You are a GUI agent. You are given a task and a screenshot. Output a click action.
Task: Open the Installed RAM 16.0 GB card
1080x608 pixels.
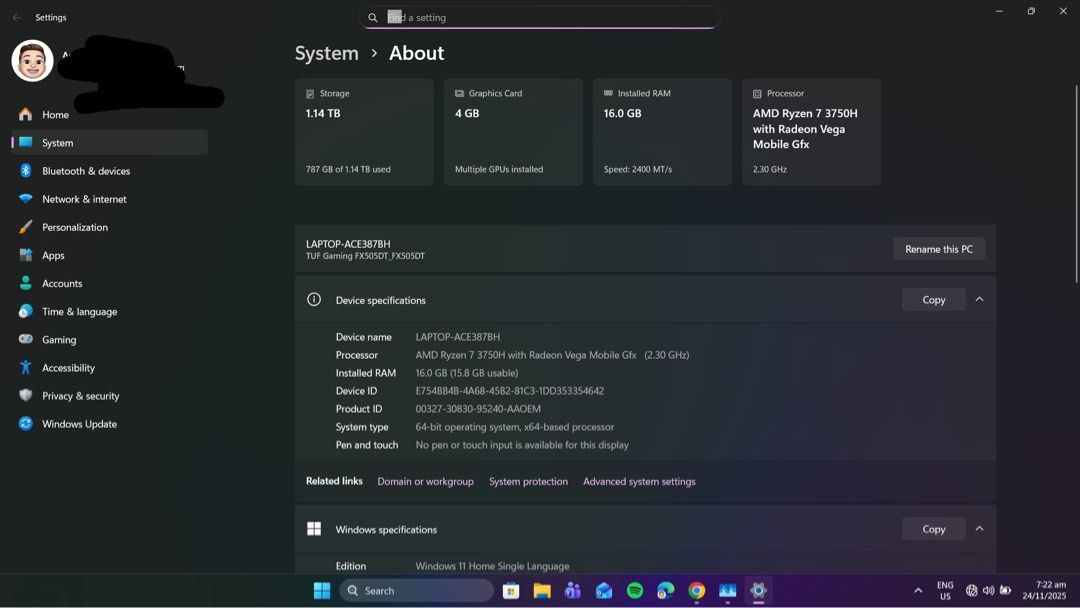[x=663, y=132]
